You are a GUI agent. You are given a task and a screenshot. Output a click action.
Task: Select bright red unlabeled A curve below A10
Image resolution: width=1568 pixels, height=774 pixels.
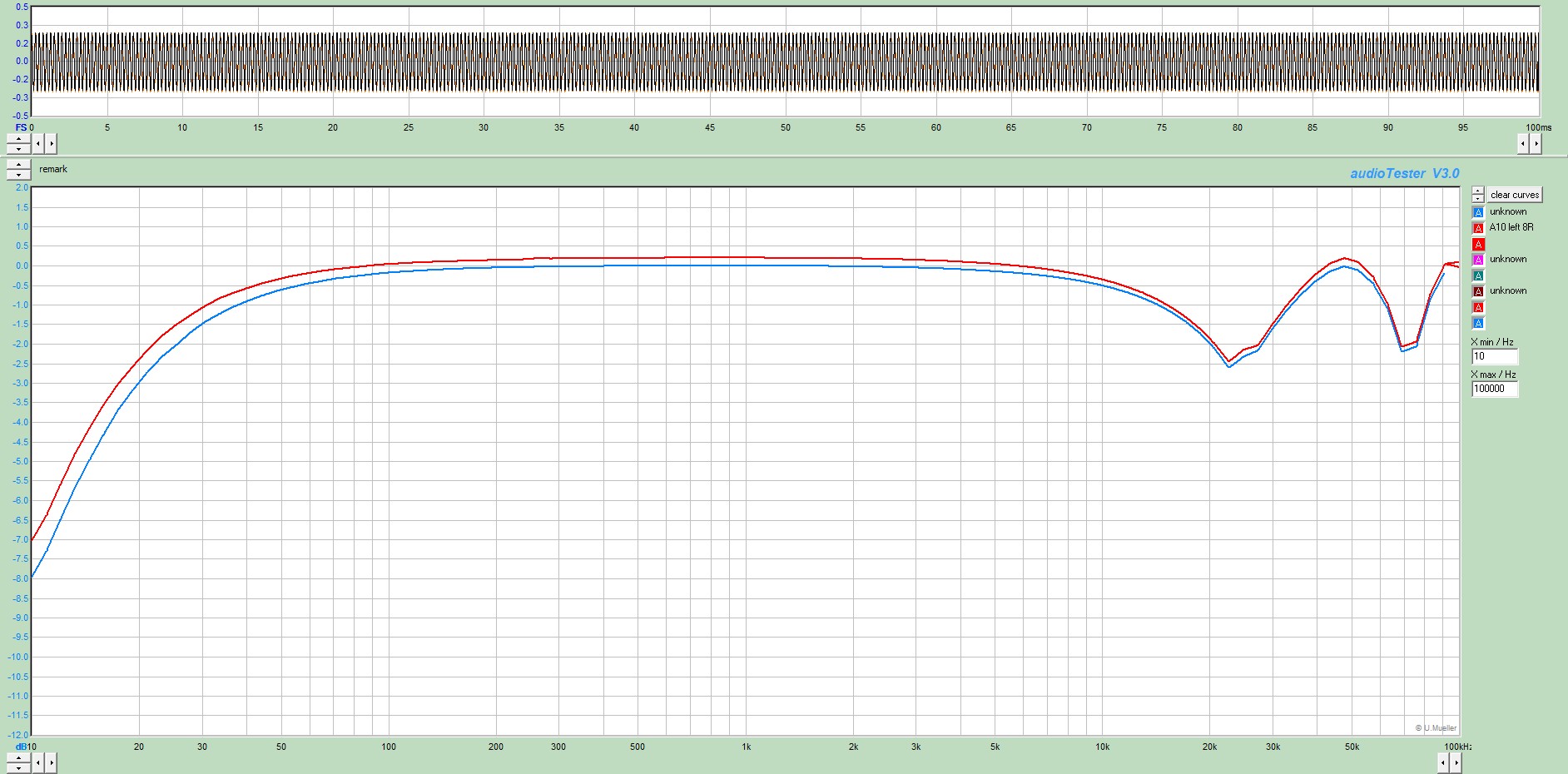click(1478, 244)
